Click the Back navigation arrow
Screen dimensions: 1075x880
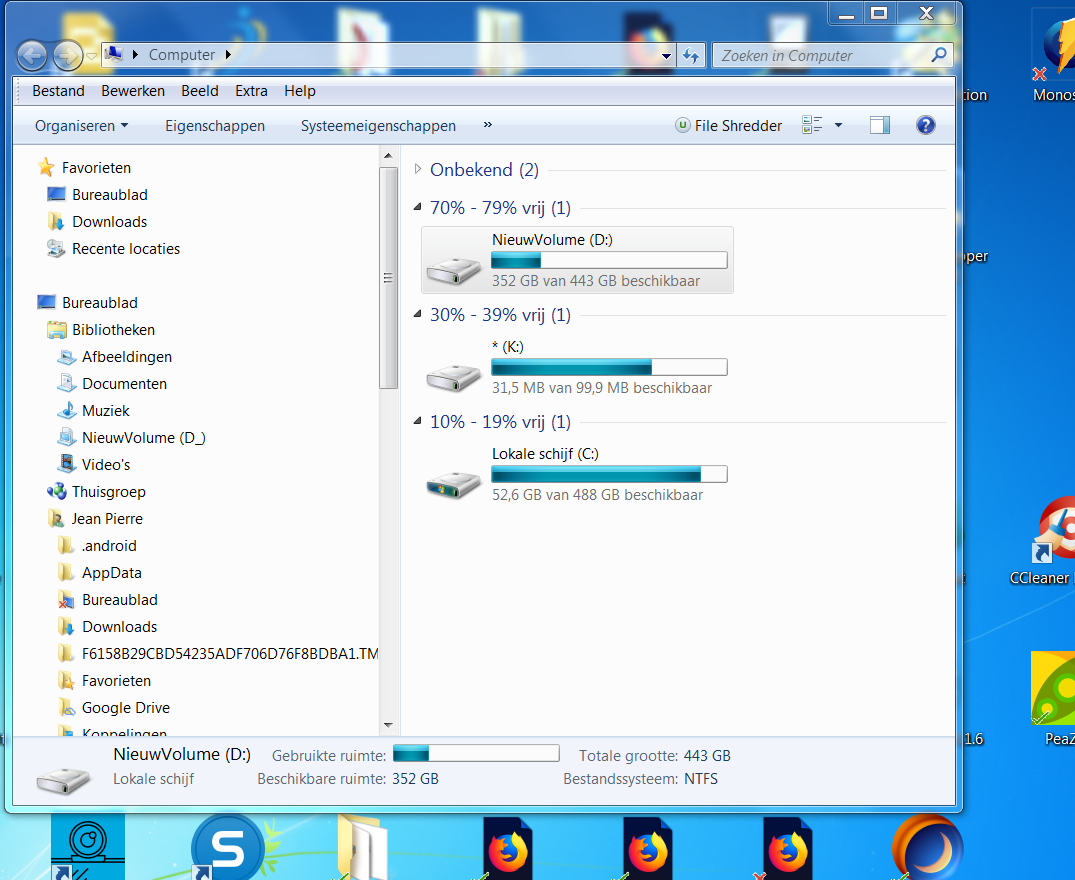tap(32, 56)
